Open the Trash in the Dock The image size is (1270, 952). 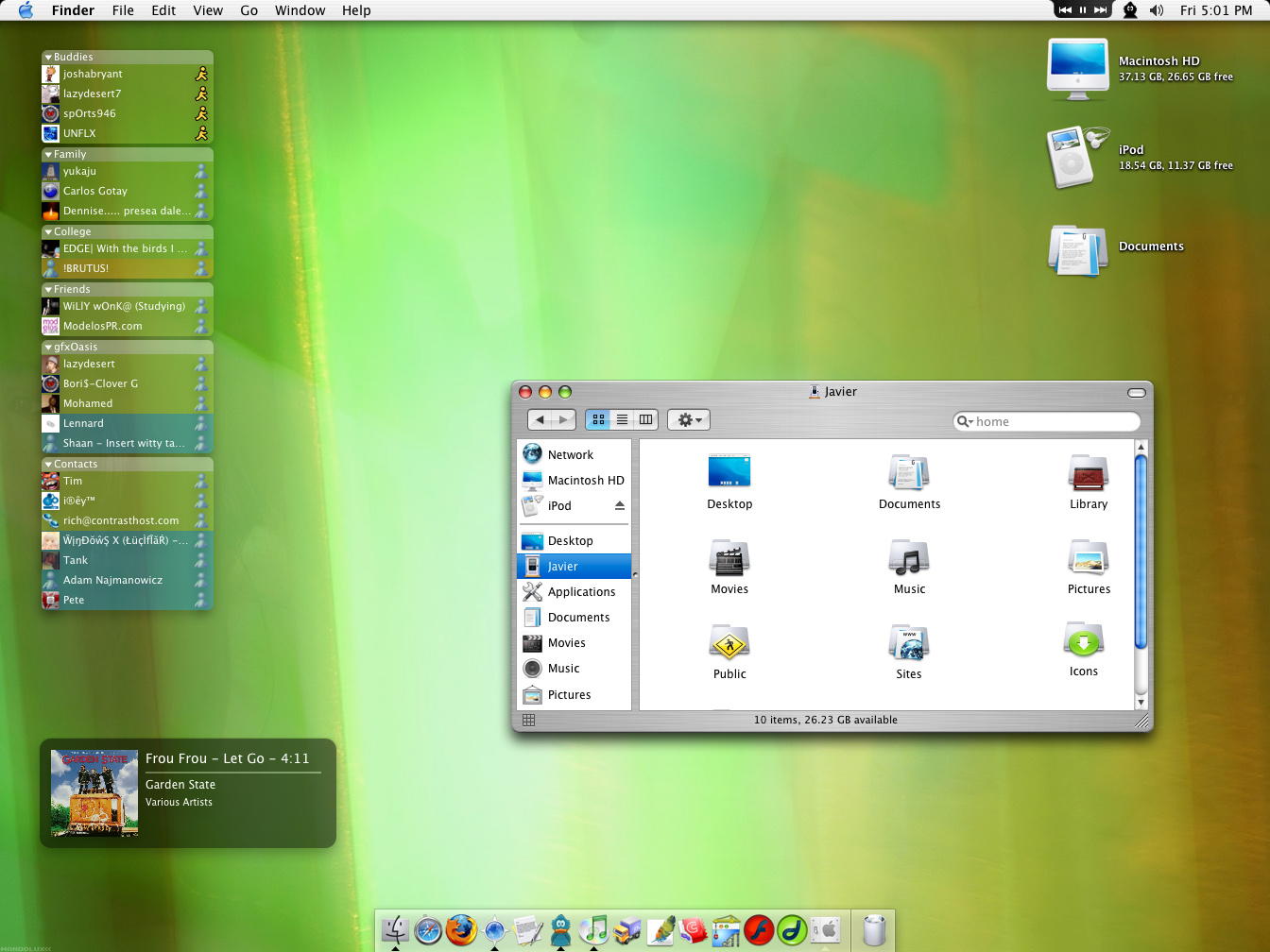(875, 930)
